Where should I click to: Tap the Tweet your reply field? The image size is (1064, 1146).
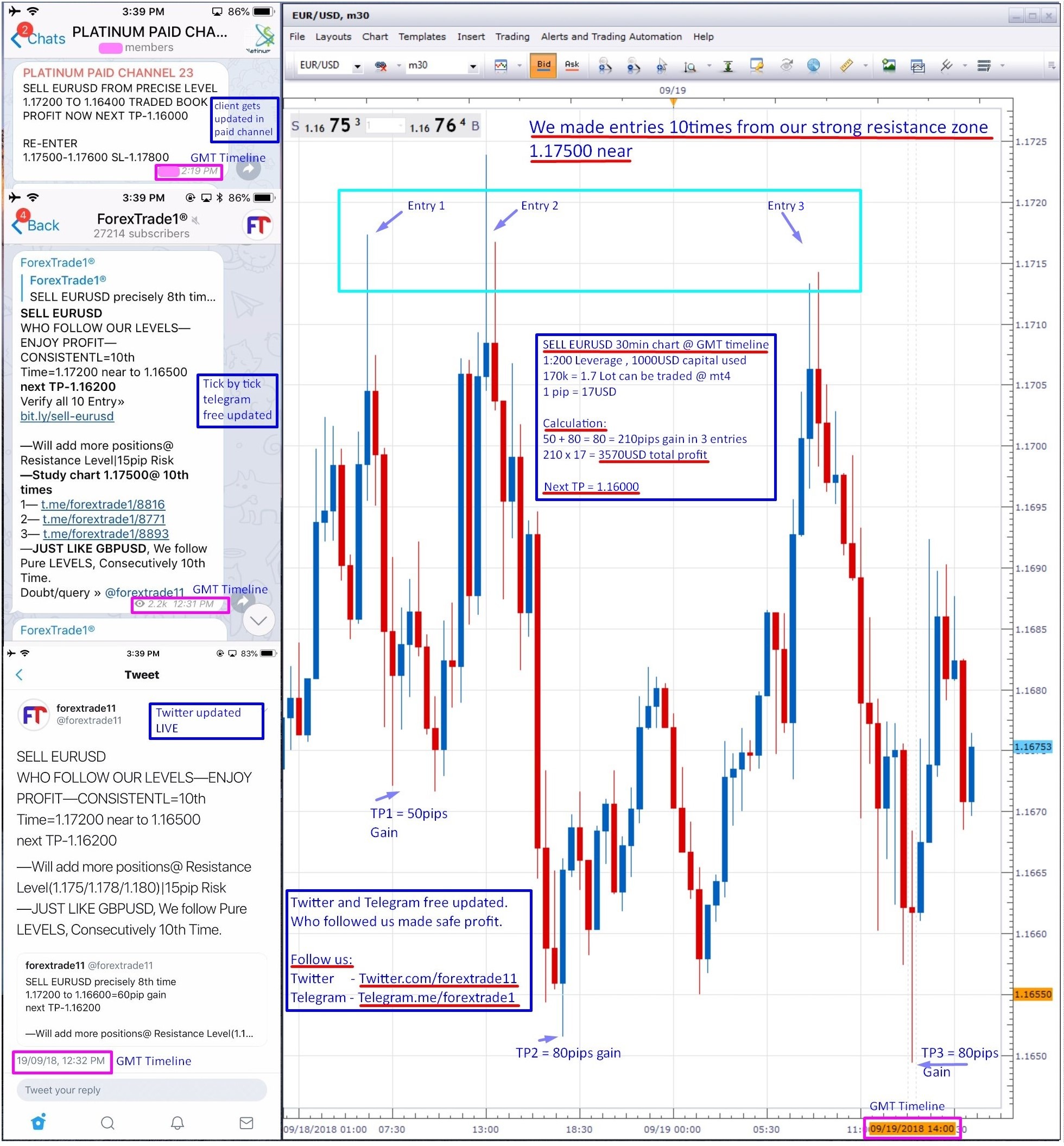tap(141, 1090)
